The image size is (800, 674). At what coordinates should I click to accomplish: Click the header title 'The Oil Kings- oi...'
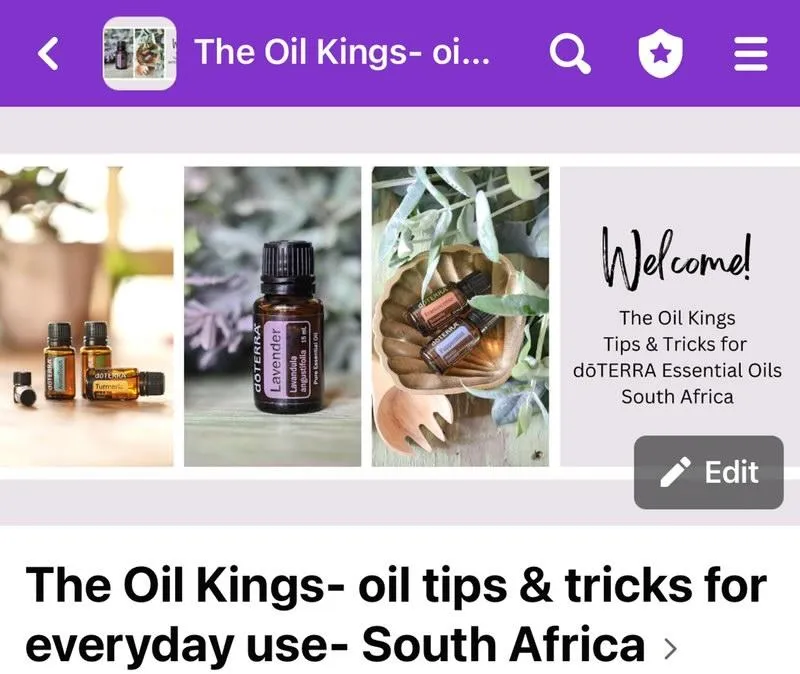click(342, 53)
